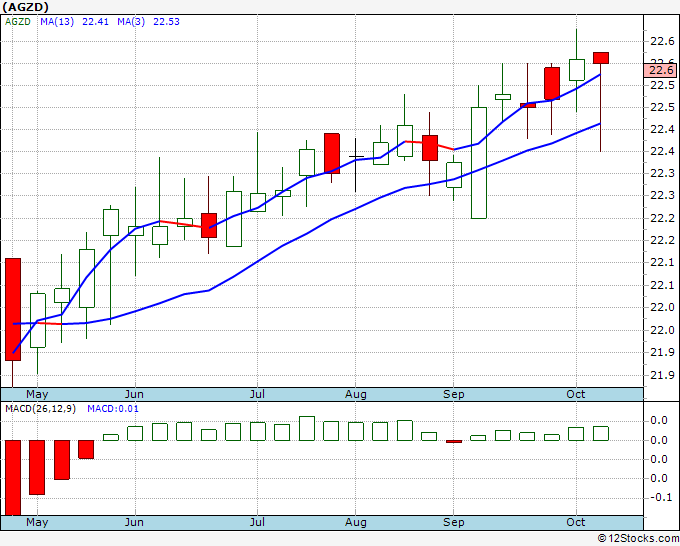Click the tall red candle before May
Screen dimensions: 680x546
click(13, 309)
